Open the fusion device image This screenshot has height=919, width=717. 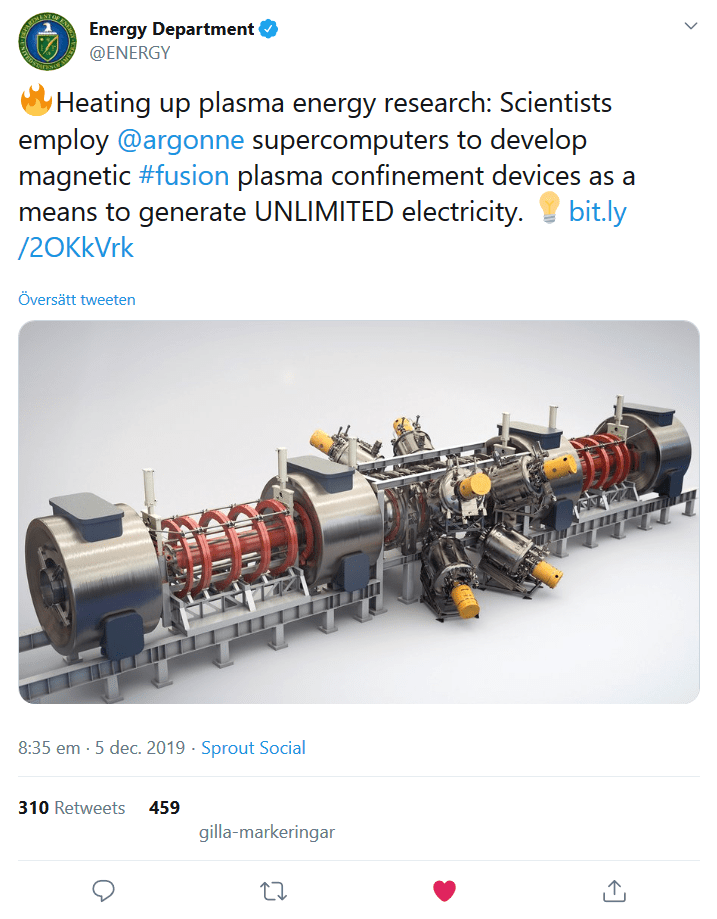pos(358,511)
